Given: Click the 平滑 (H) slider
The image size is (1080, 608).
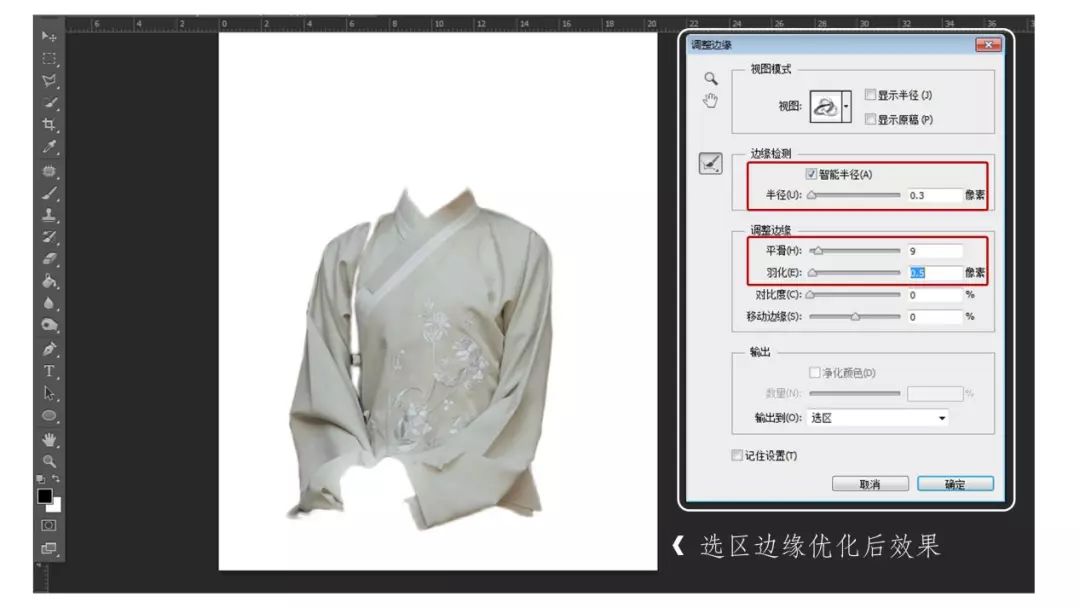Looking at the screenshot, I should [x=855, y=251].
